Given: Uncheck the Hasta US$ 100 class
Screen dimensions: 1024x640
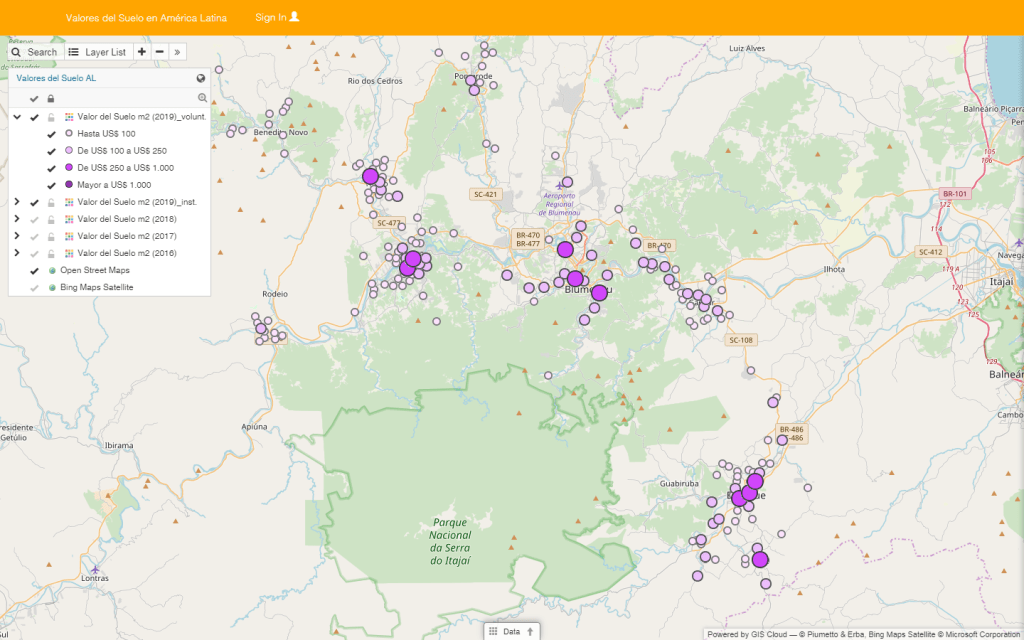Looking at the screenshot, I should (x=51, y=134).
